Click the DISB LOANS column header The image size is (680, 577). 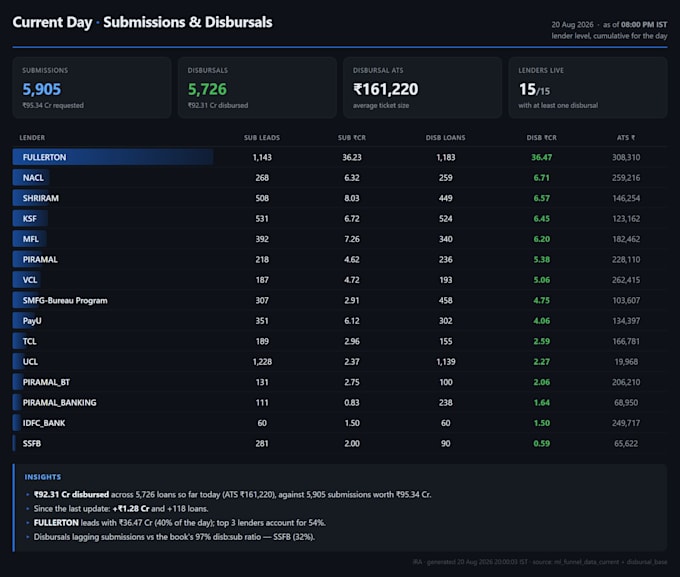[445, 138]
